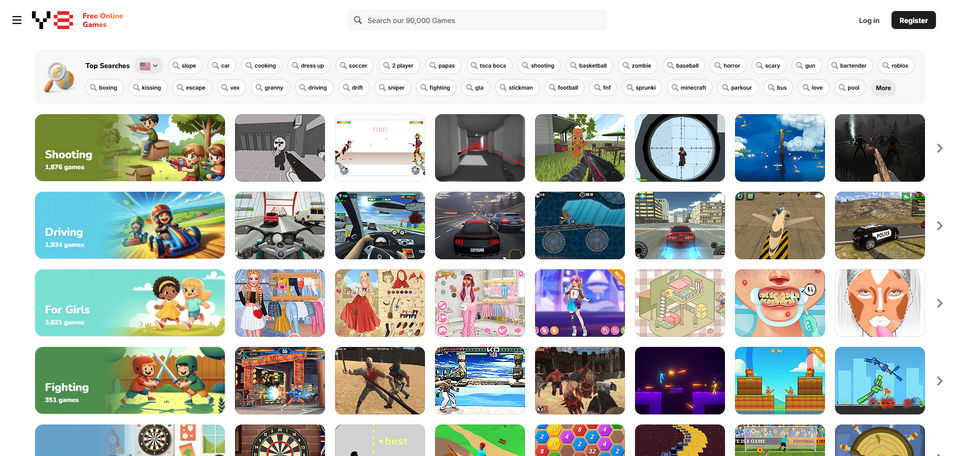Viewport: 960px width, 456px height.
Task: Select the 'drift' search tag
Action: [354, 88]
